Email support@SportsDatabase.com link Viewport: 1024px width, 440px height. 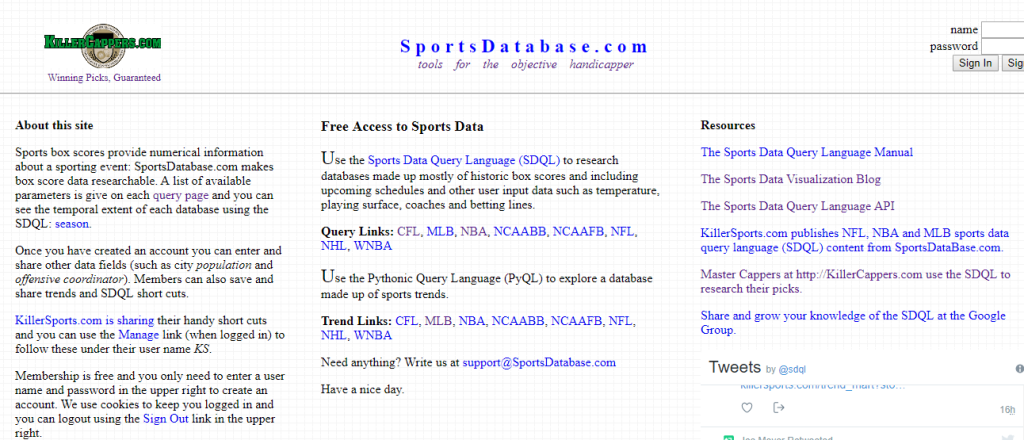[539, 362]
